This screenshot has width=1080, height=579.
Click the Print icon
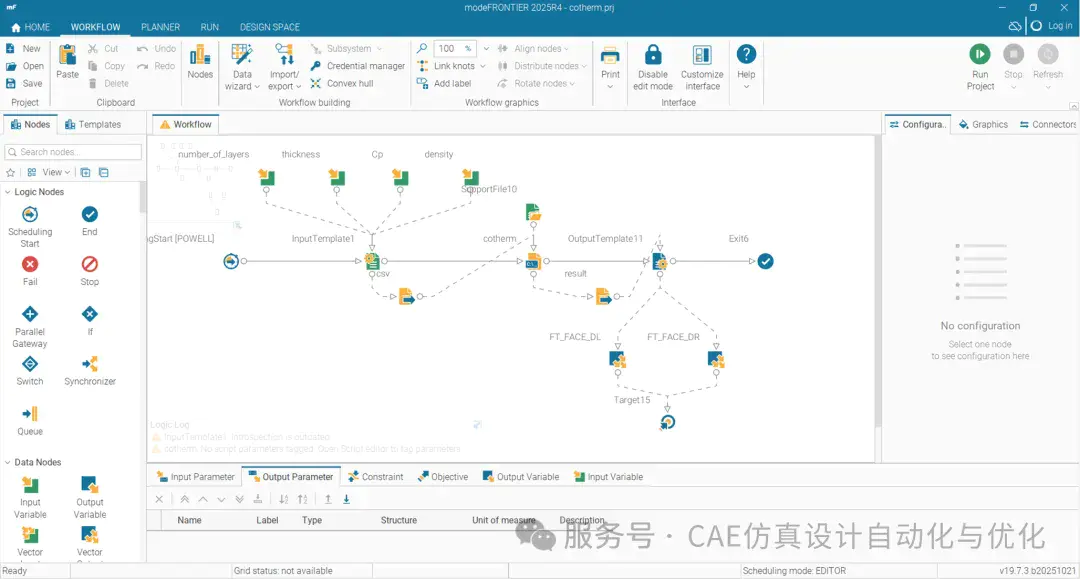(x=610, y=56)
